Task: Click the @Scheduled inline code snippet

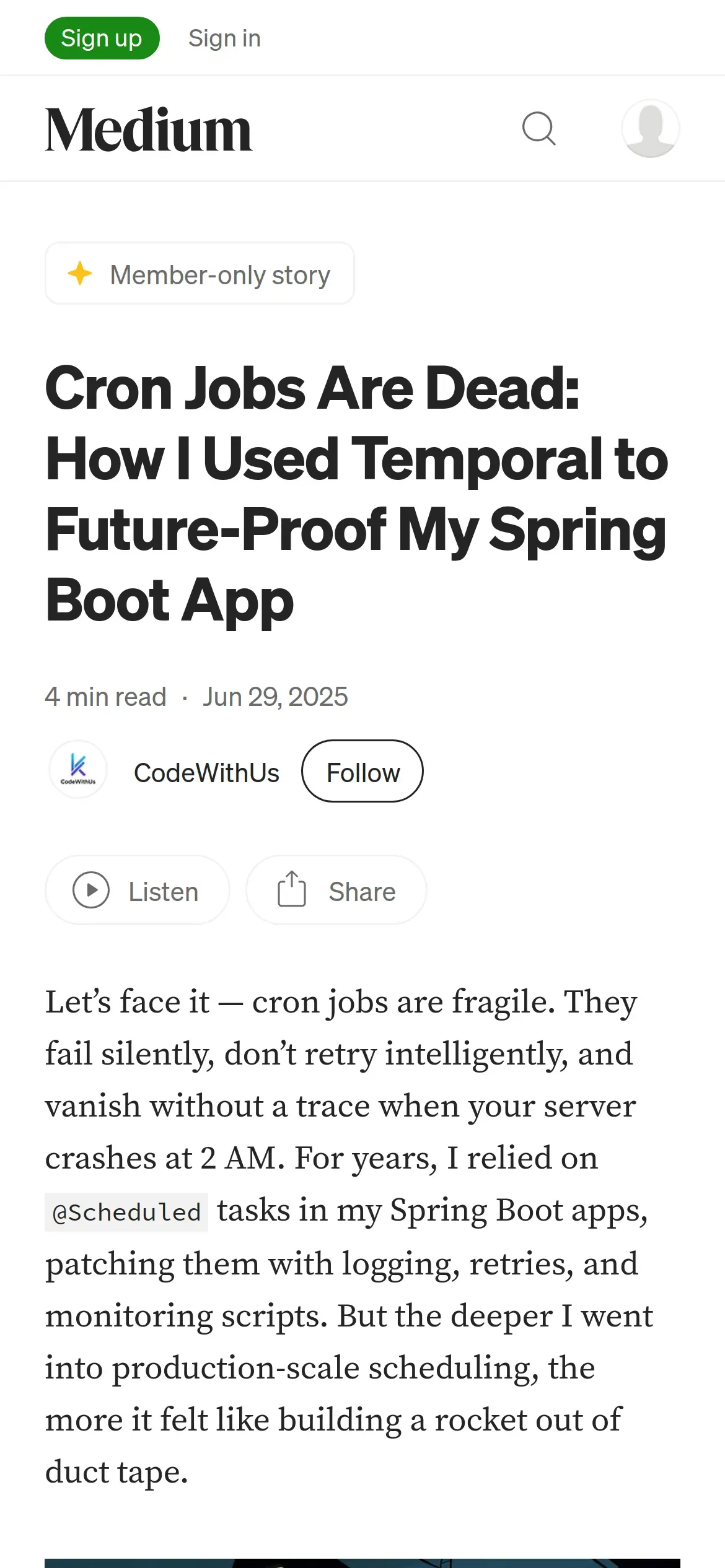Action: [126, 1212]
